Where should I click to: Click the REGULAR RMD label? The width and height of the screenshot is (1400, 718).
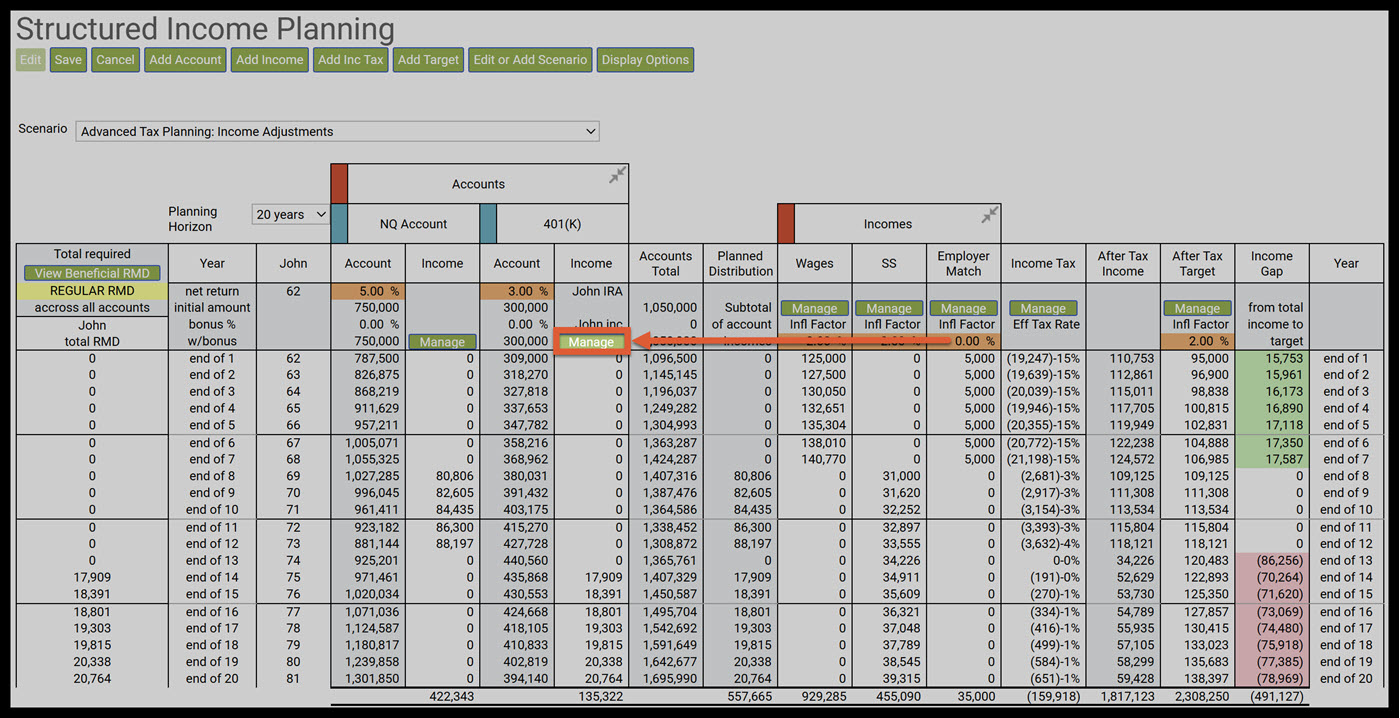92,291
